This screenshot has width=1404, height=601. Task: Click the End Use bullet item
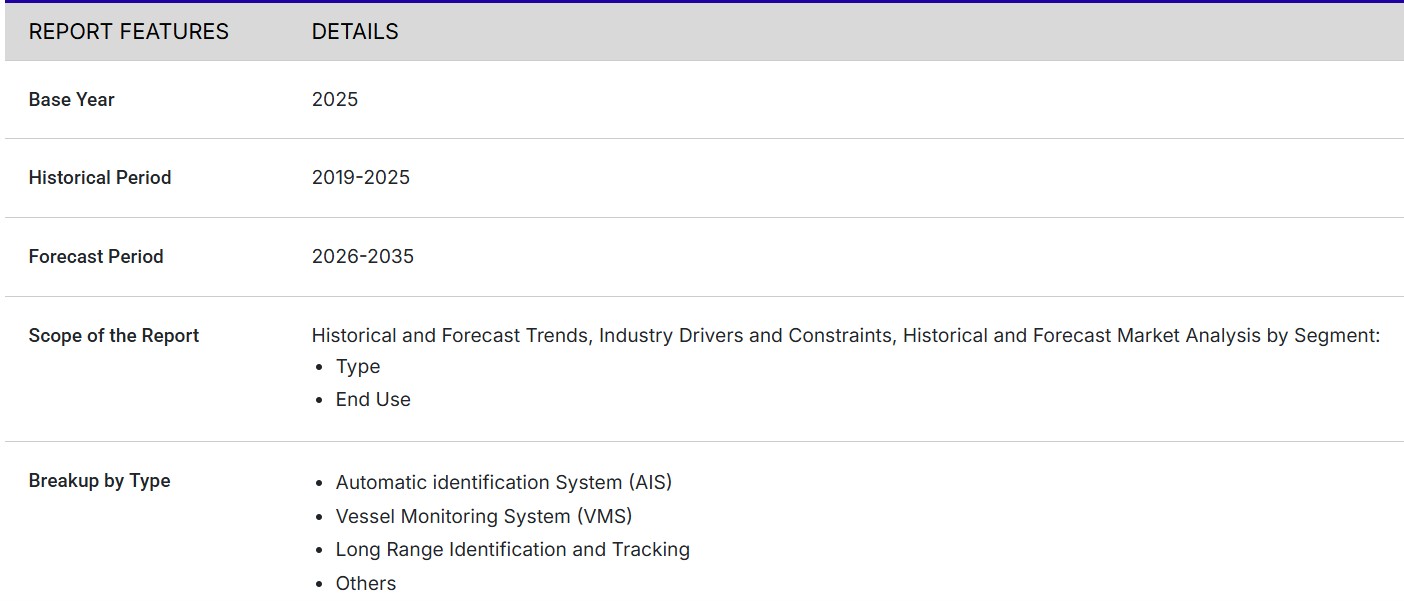coord(373,400)
